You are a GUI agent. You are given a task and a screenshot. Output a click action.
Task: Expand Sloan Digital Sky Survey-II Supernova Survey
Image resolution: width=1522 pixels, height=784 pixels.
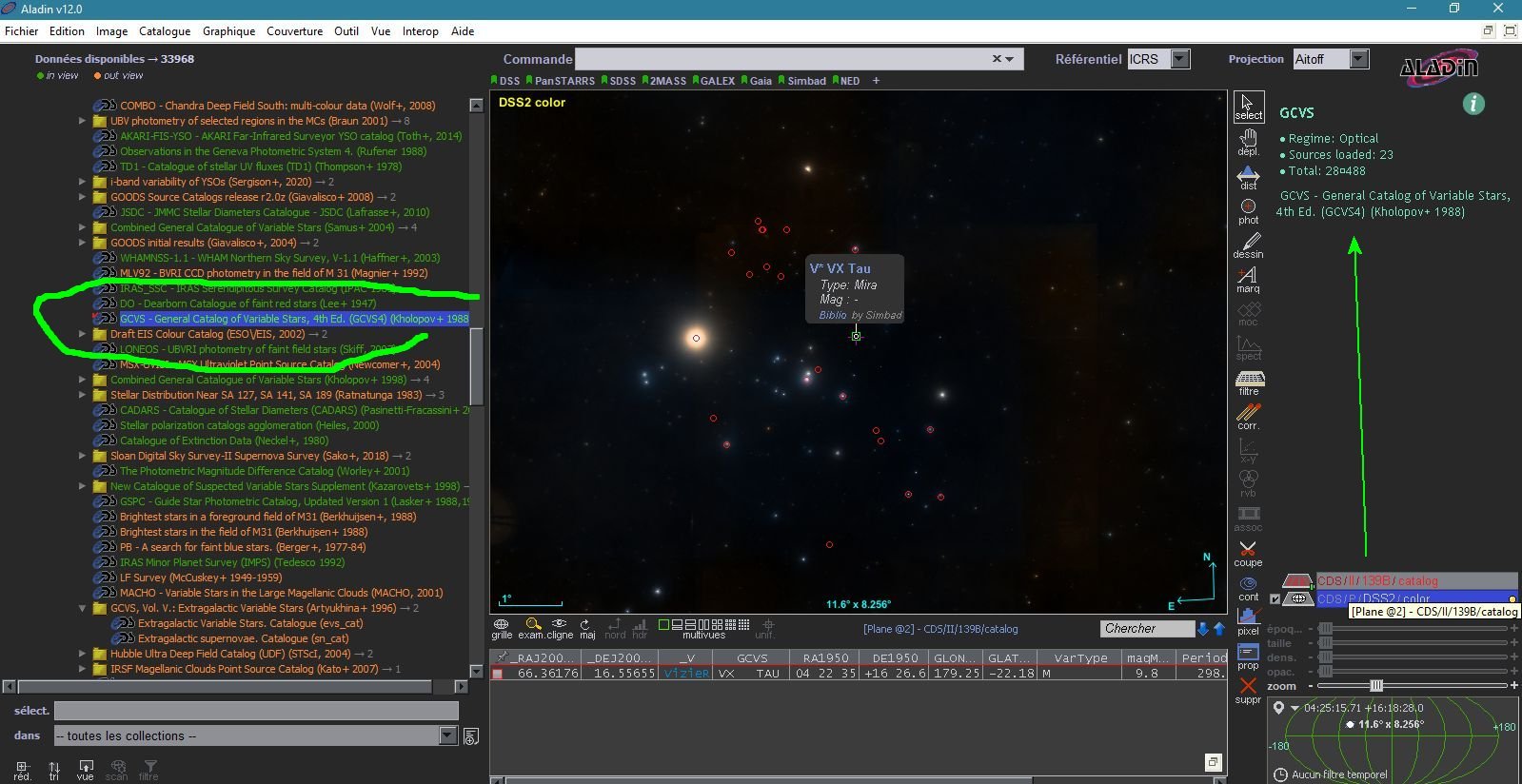[82, 456]
